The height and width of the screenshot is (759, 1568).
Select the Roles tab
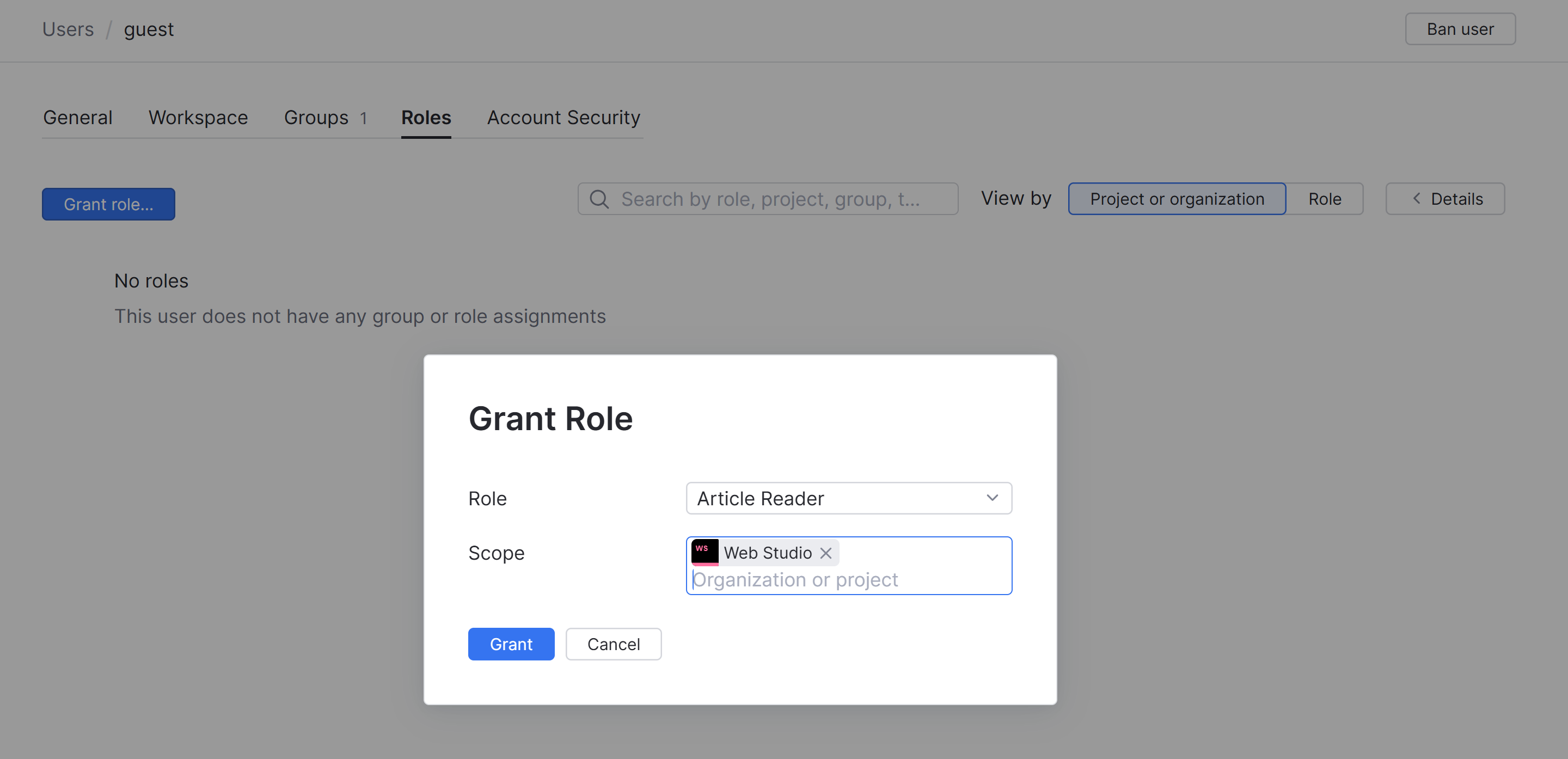(425, 118)
